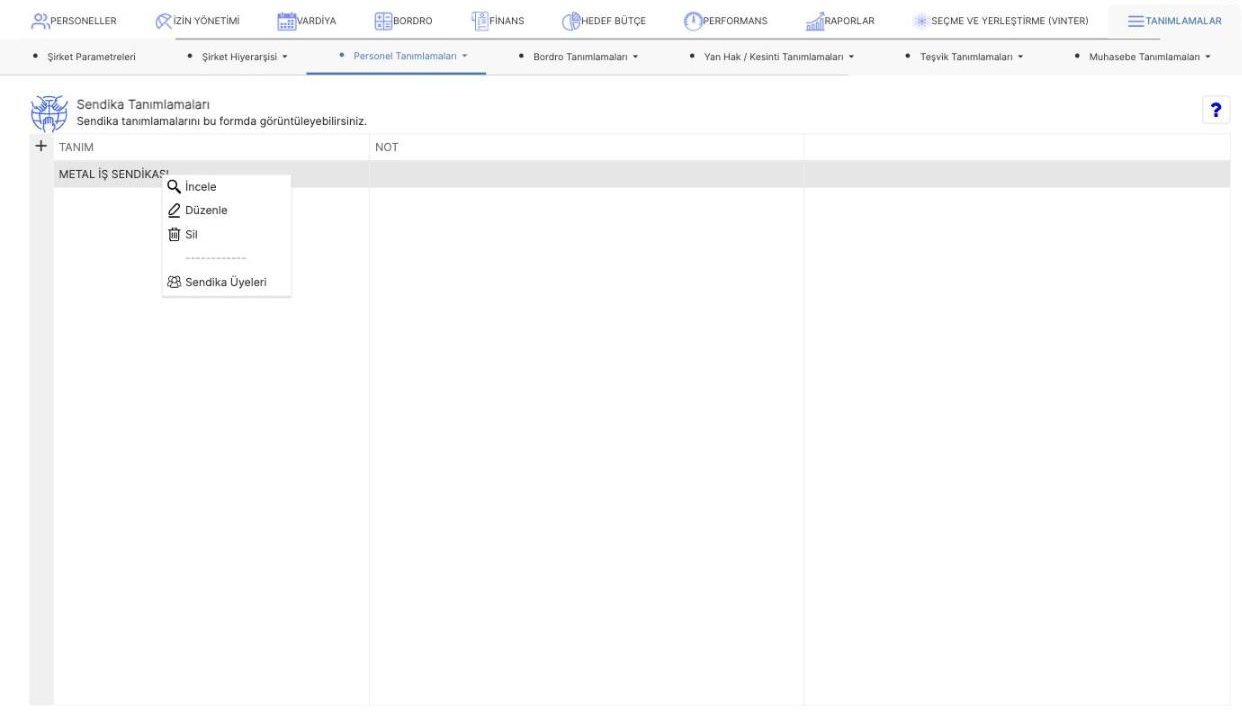
Task: Add a new sendika with plus icon
Action: [x=41, y=147]
